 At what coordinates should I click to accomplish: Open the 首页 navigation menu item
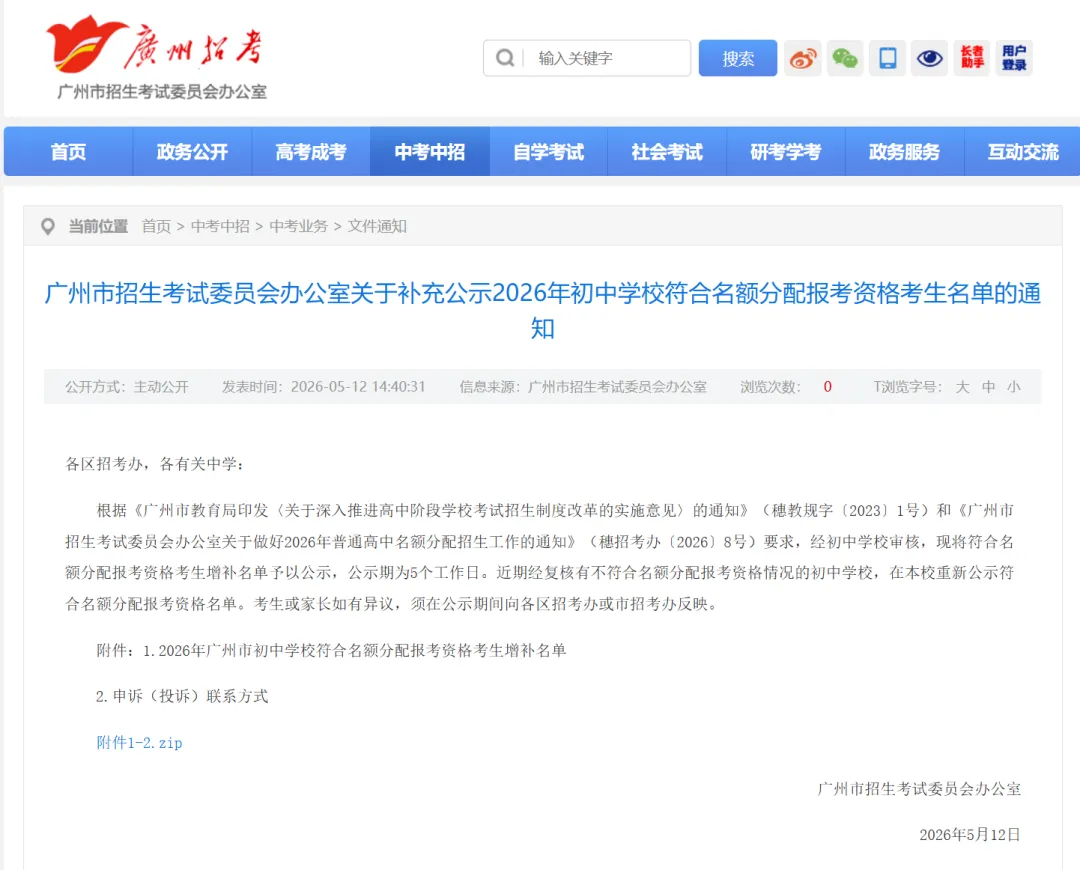click(68, 152)
